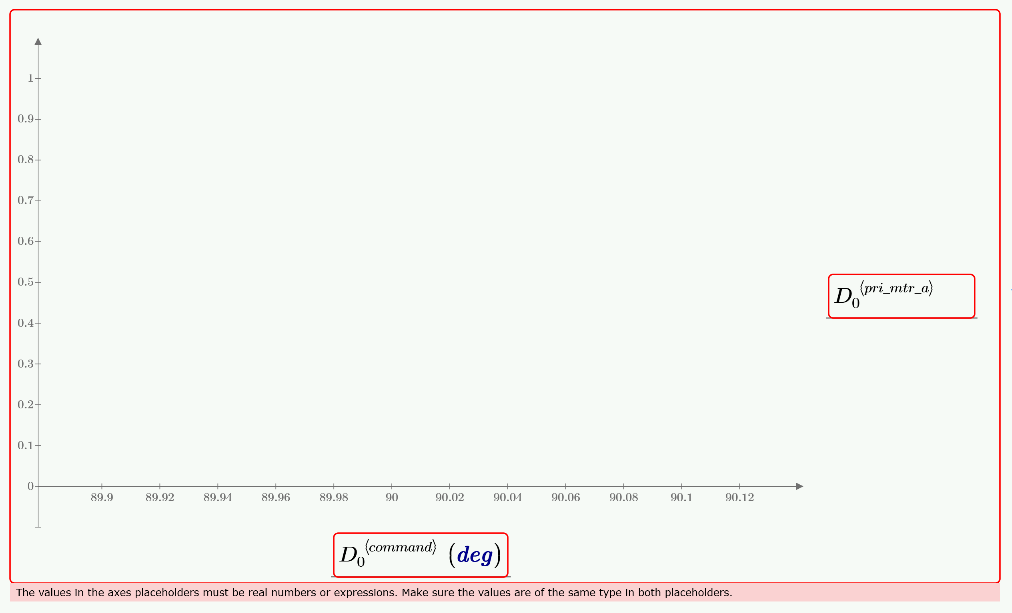Select the 90 tick label on x-axis
This screenshot has height=613, width=1012.
coord(390,496)
